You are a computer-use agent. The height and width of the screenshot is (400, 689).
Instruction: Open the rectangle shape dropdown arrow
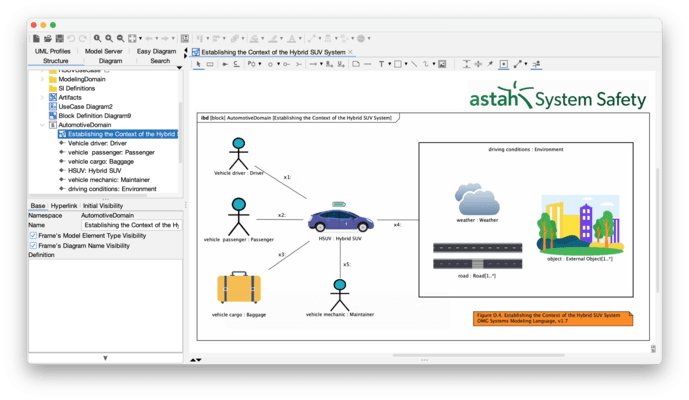[x=406, y=64]
